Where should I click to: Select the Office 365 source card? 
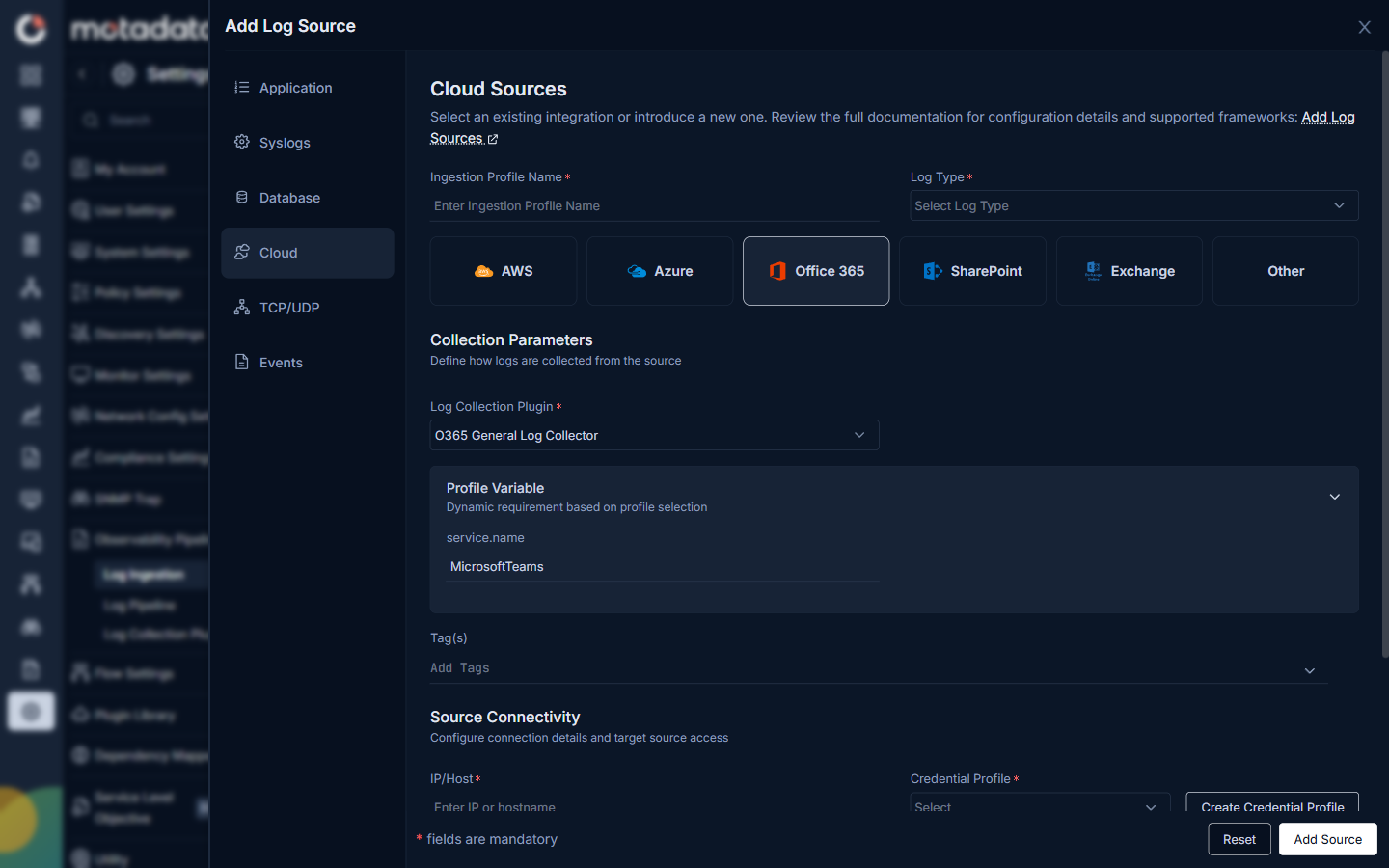(816, 271)
